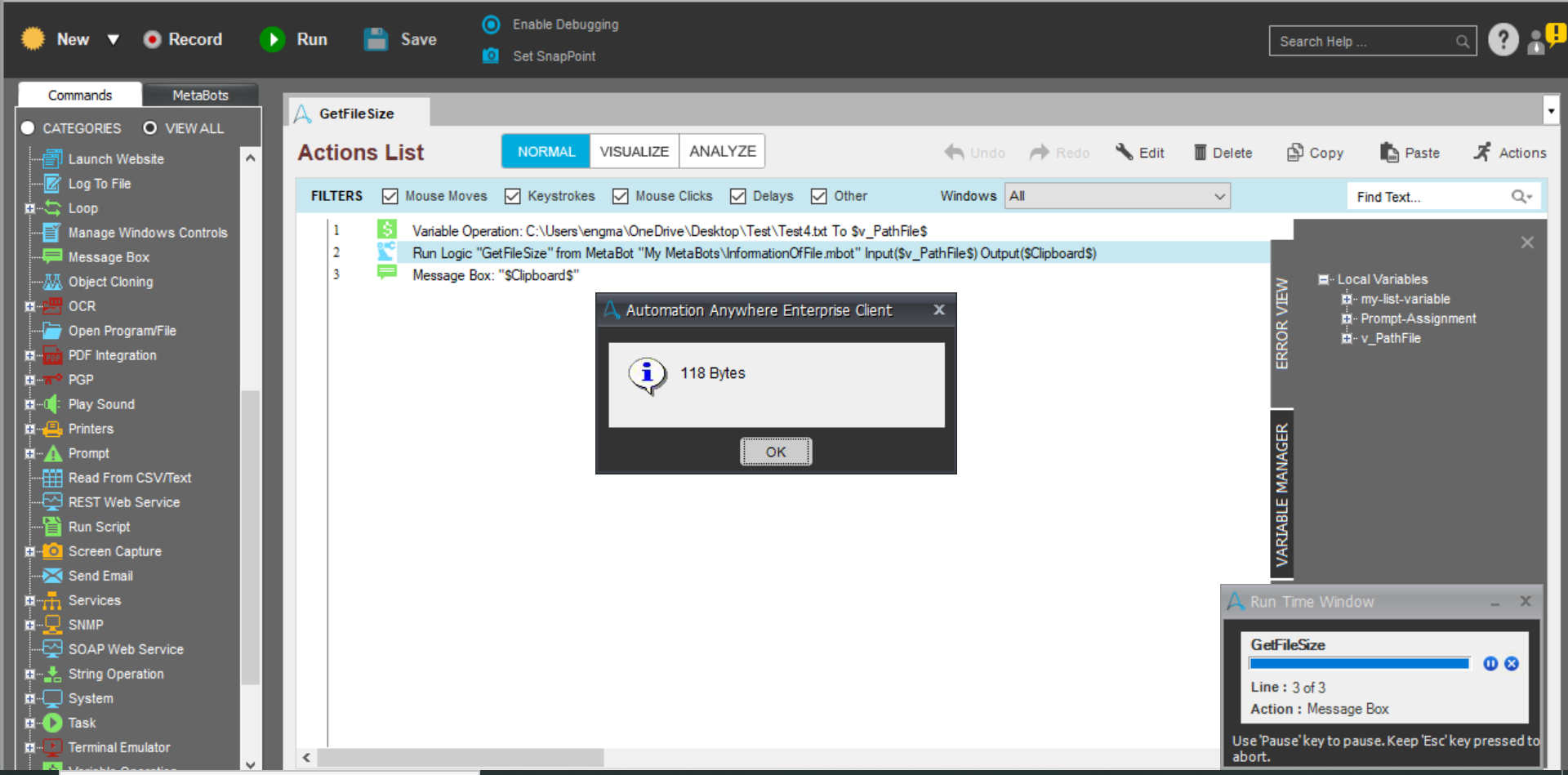Click the red Record icon
Image resolution: width=1568 pixels, height=775 pixels.
click(152, 39)
